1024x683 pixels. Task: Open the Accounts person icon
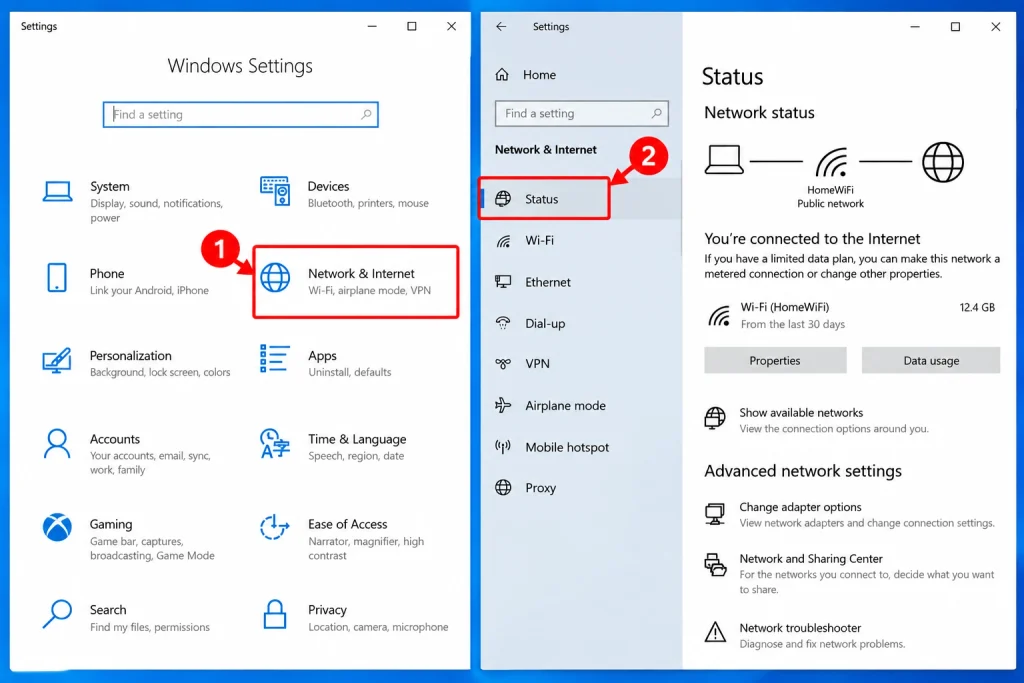[57, 444]
